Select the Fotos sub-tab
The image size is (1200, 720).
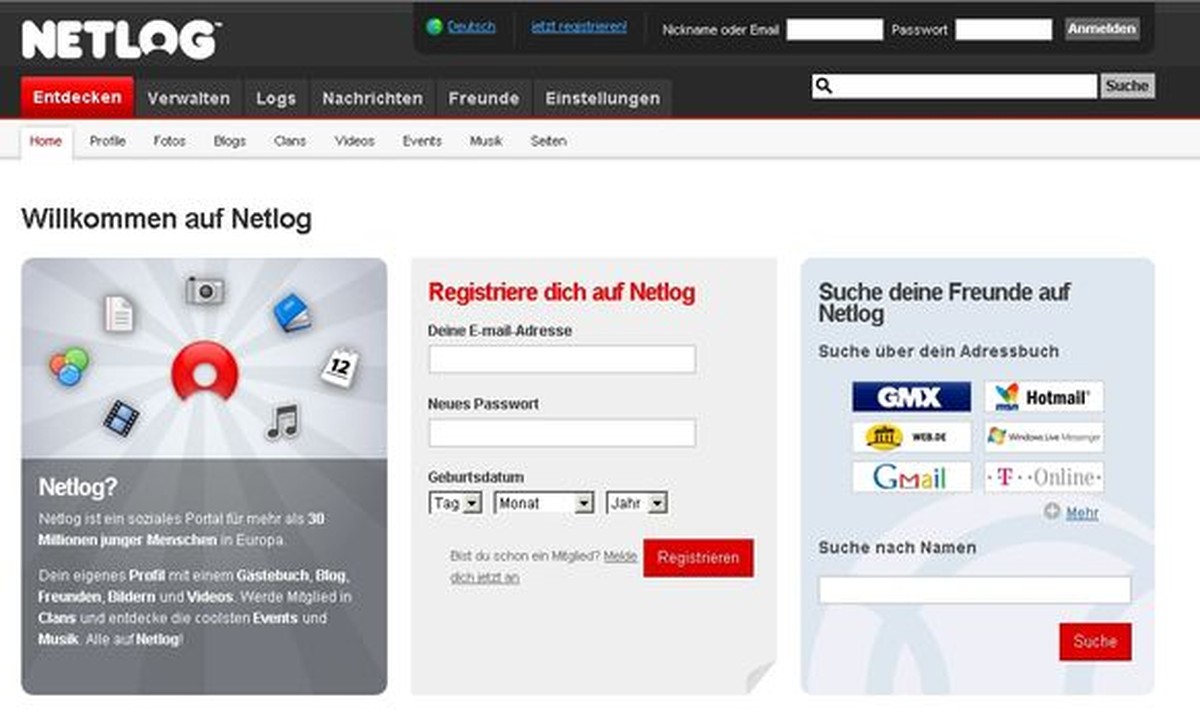pos(170,141)
